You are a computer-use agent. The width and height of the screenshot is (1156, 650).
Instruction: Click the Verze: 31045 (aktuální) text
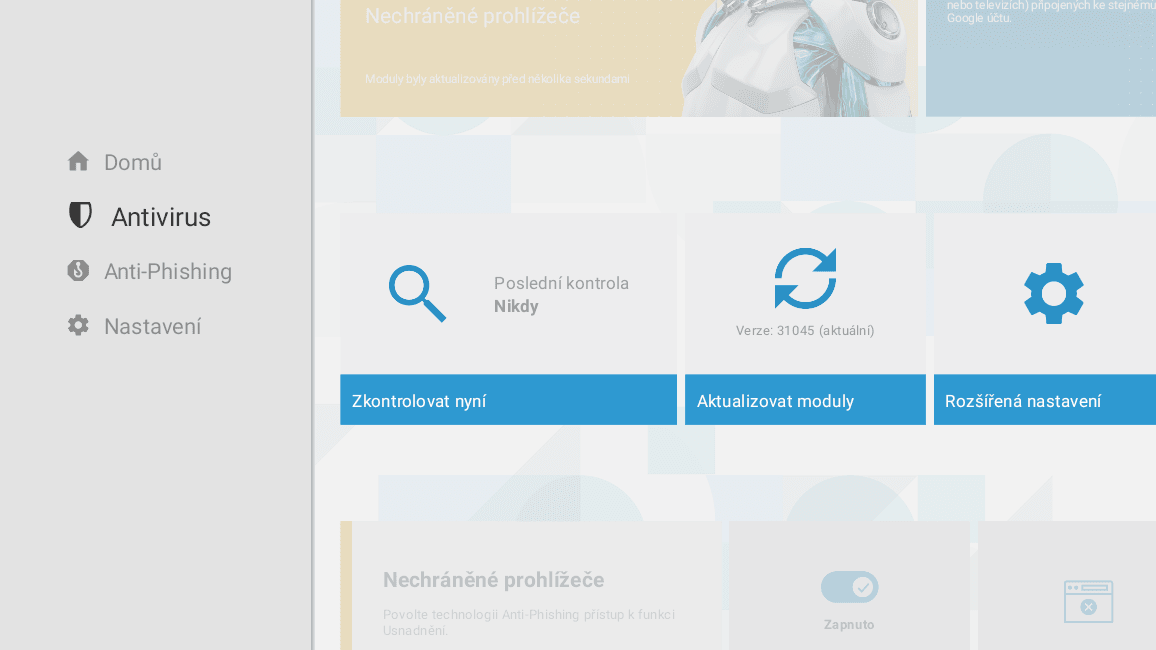pyautogui.click(x=805, y=331)
